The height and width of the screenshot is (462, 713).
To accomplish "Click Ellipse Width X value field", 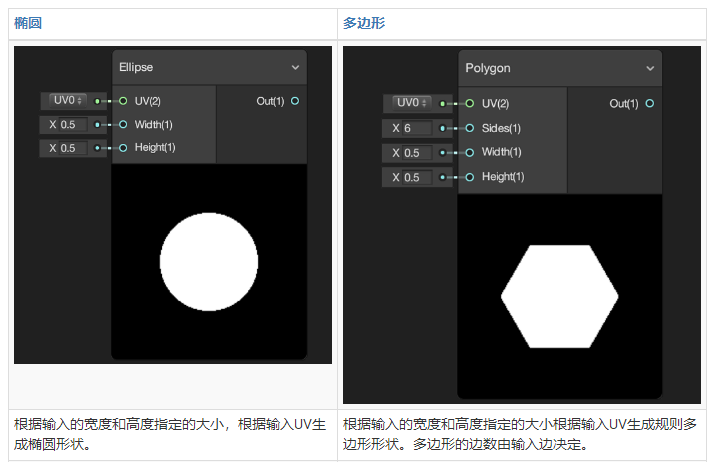I will coord(73,124).
